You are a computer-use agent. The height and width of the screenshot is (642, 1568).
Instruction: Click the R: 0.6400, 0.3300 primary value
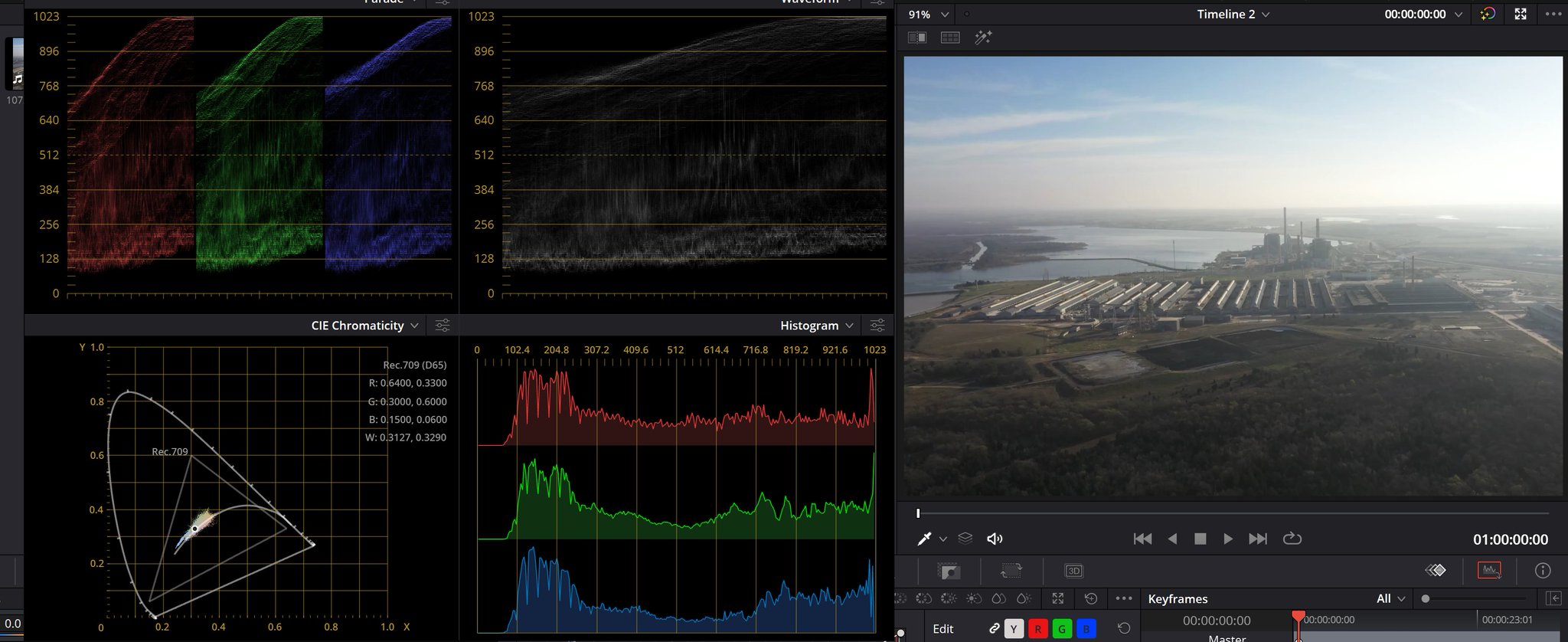point(407,383)
